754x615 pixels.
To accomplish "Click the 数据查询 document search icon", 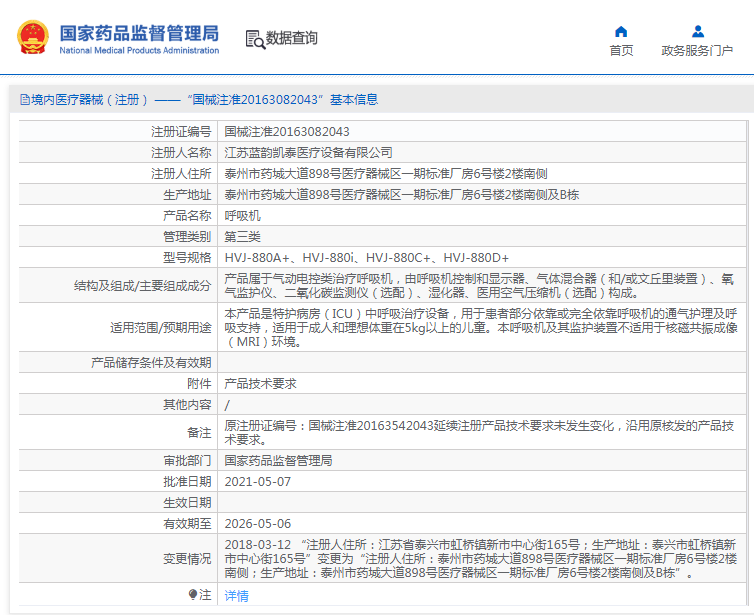I will (x=254, y=39).
